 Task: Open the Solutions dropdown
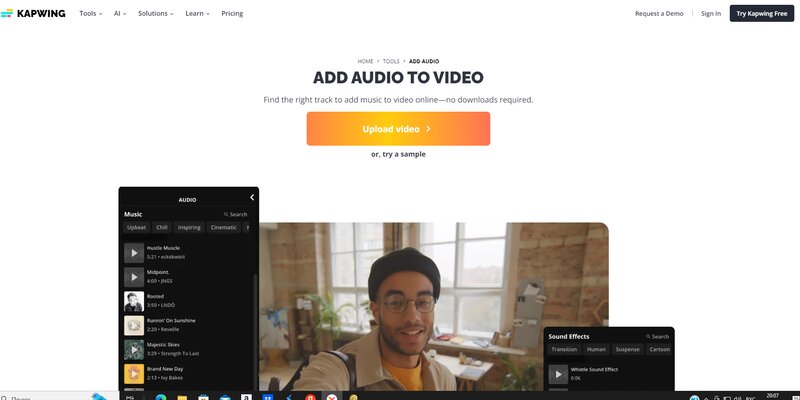pos(156,13)
